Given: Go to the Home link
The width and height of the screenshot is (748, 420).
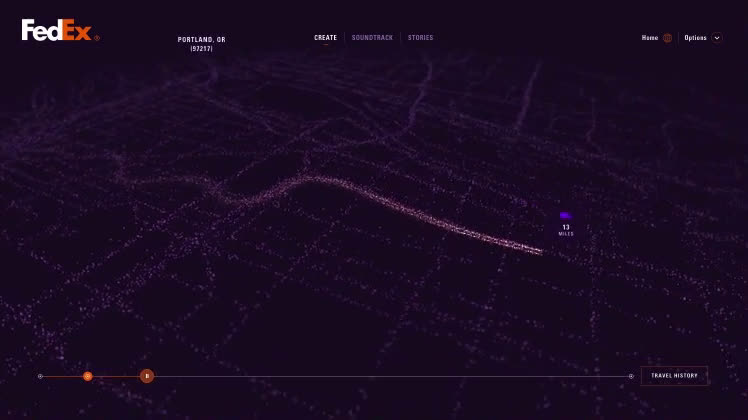Looking at the screenshot, I should coord(650,38).
